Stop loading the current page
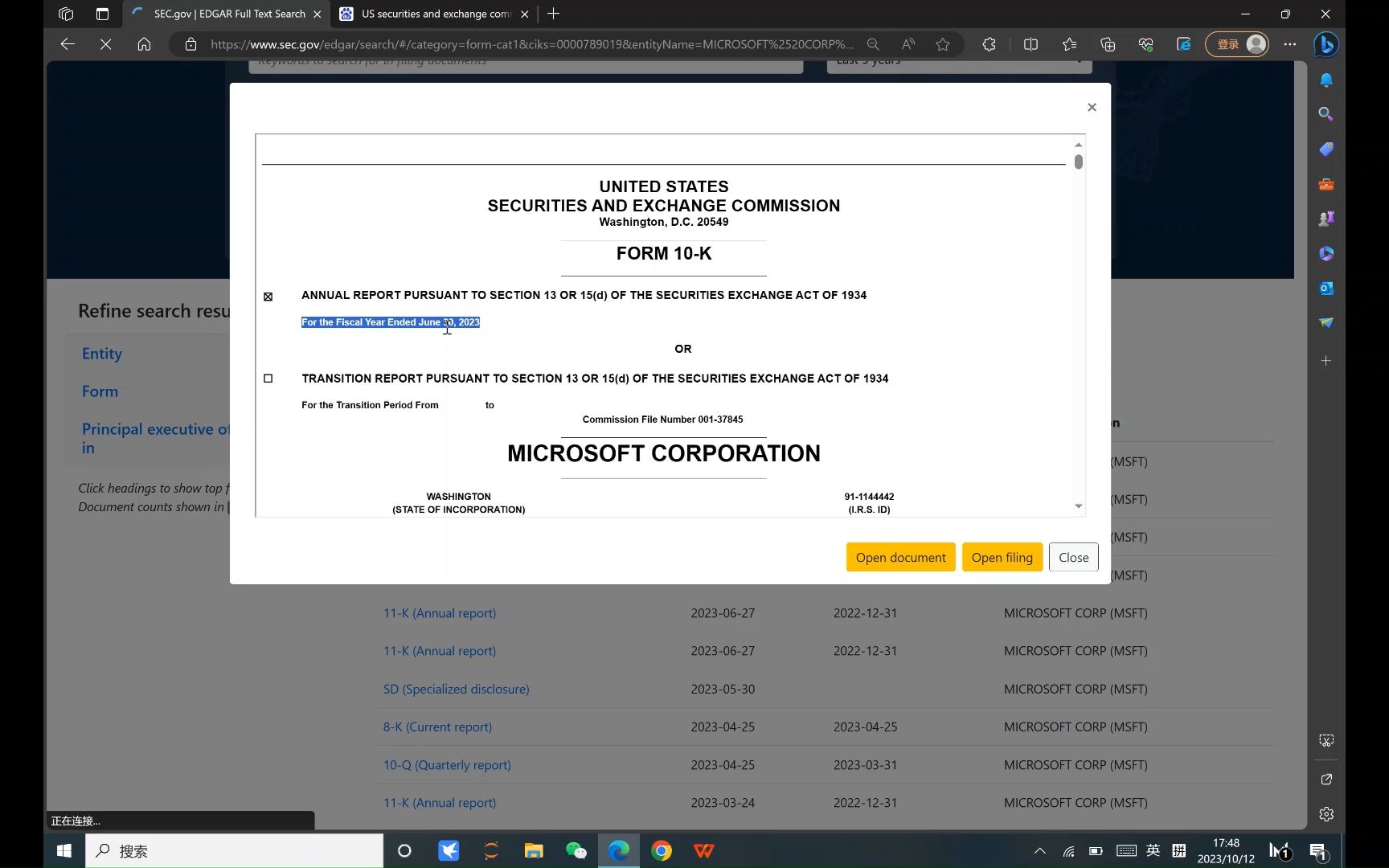1389x868 pixels. click(105, 44)
